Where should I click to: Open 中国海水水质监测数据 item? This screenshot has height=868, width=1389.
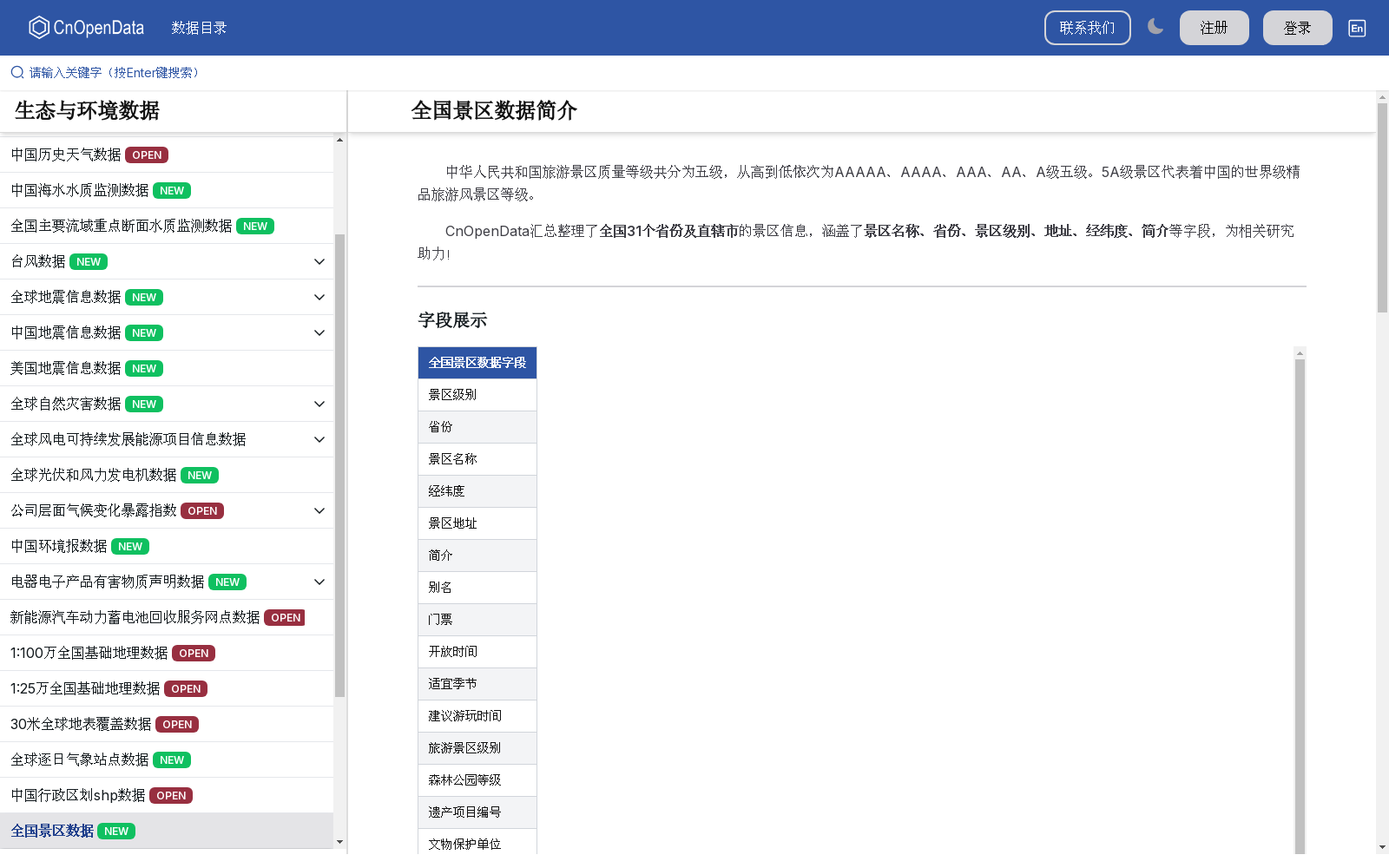point(167,190)
